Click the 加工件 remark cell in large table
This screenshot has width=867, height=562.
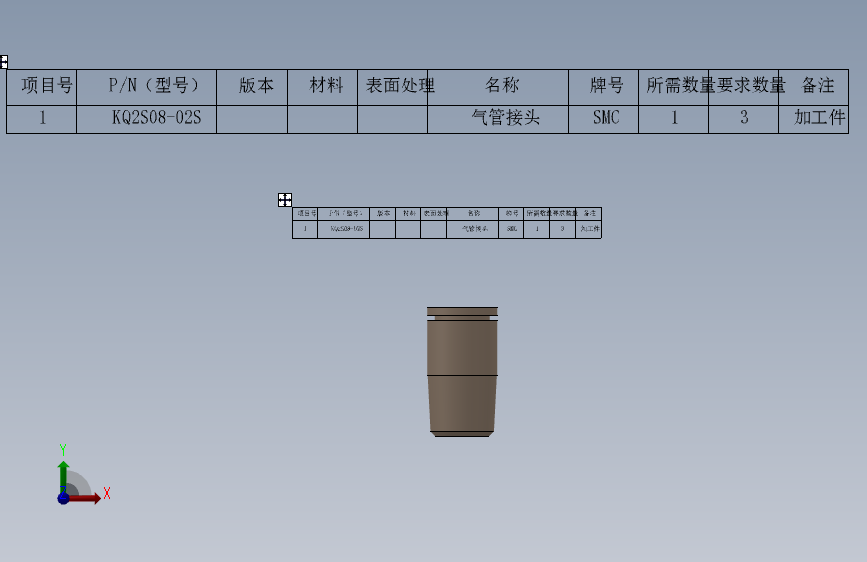(813, 119)
